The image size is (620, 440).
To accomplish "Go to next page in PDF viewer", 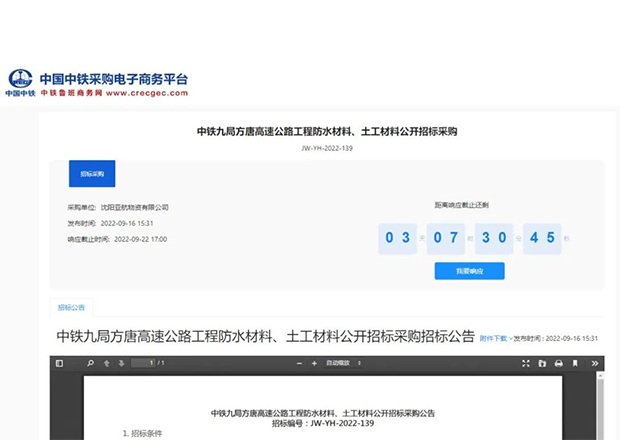I will tap(121, 363).
